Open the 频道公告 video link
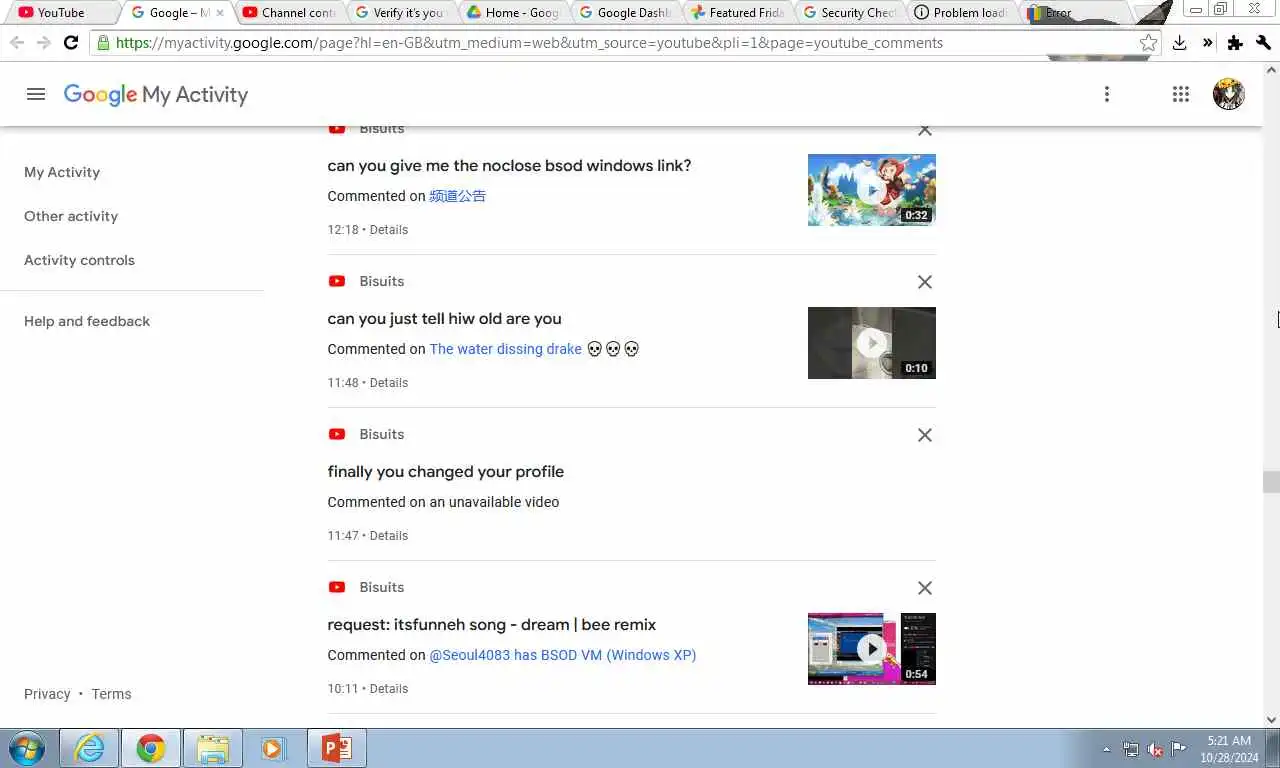This screenshot has width=1280, height=768. coord(457,196)
